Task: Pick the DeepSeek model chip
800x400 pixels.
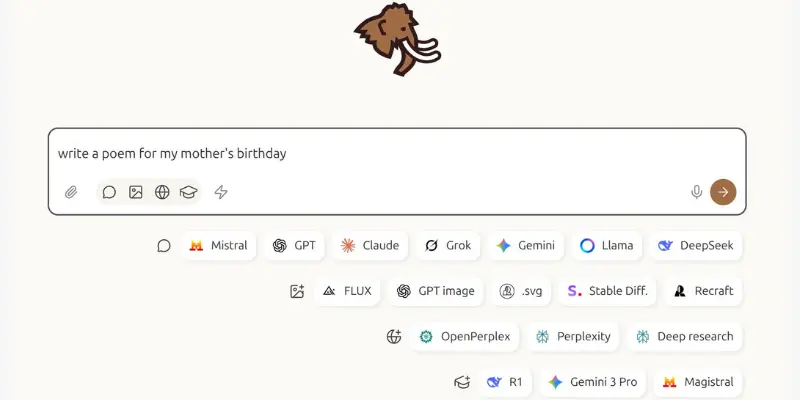Action: tap(696, 245)
